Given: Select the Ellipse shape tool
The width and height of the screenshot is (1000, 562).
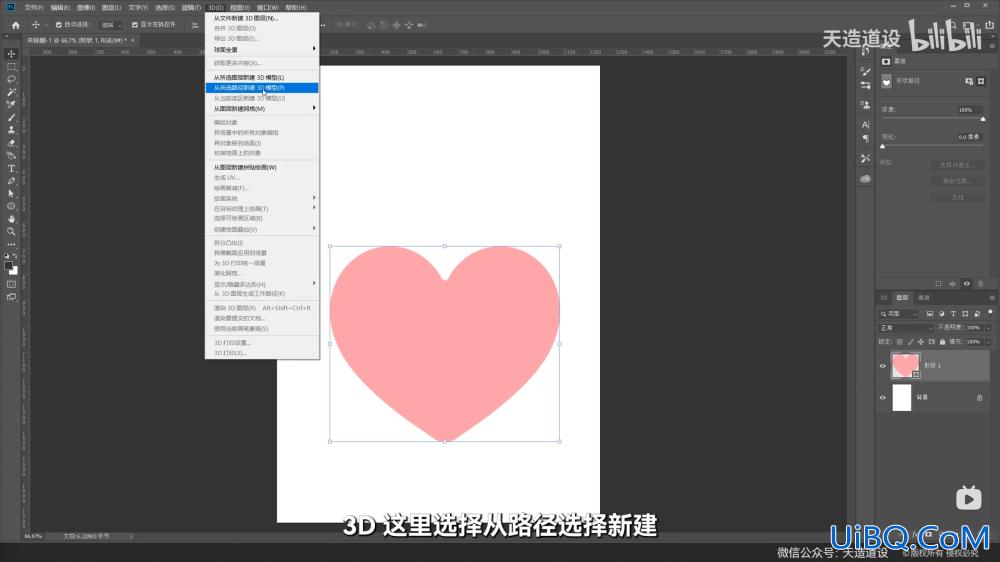Looking at the screenshot, I should (x=11, y=206).
